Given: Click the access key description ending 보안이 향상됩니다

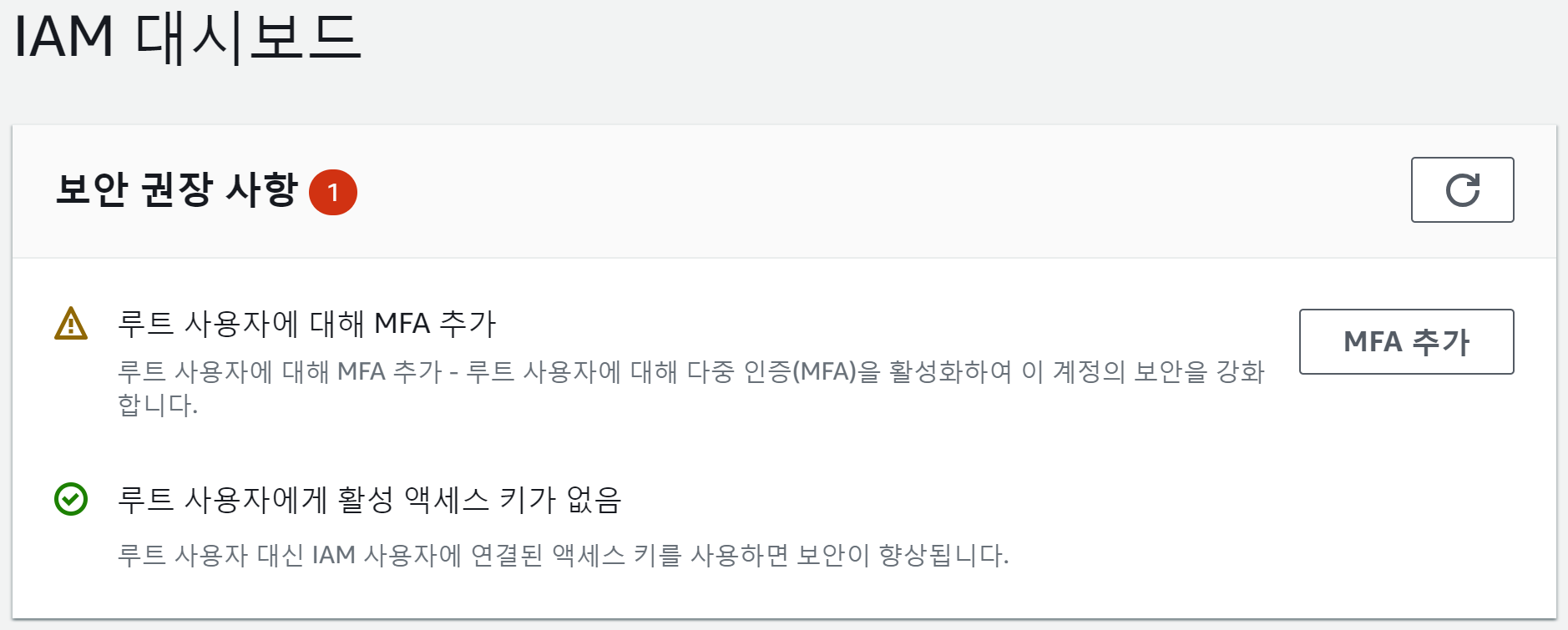Looking at the screenshot, I should click(564, 555).
